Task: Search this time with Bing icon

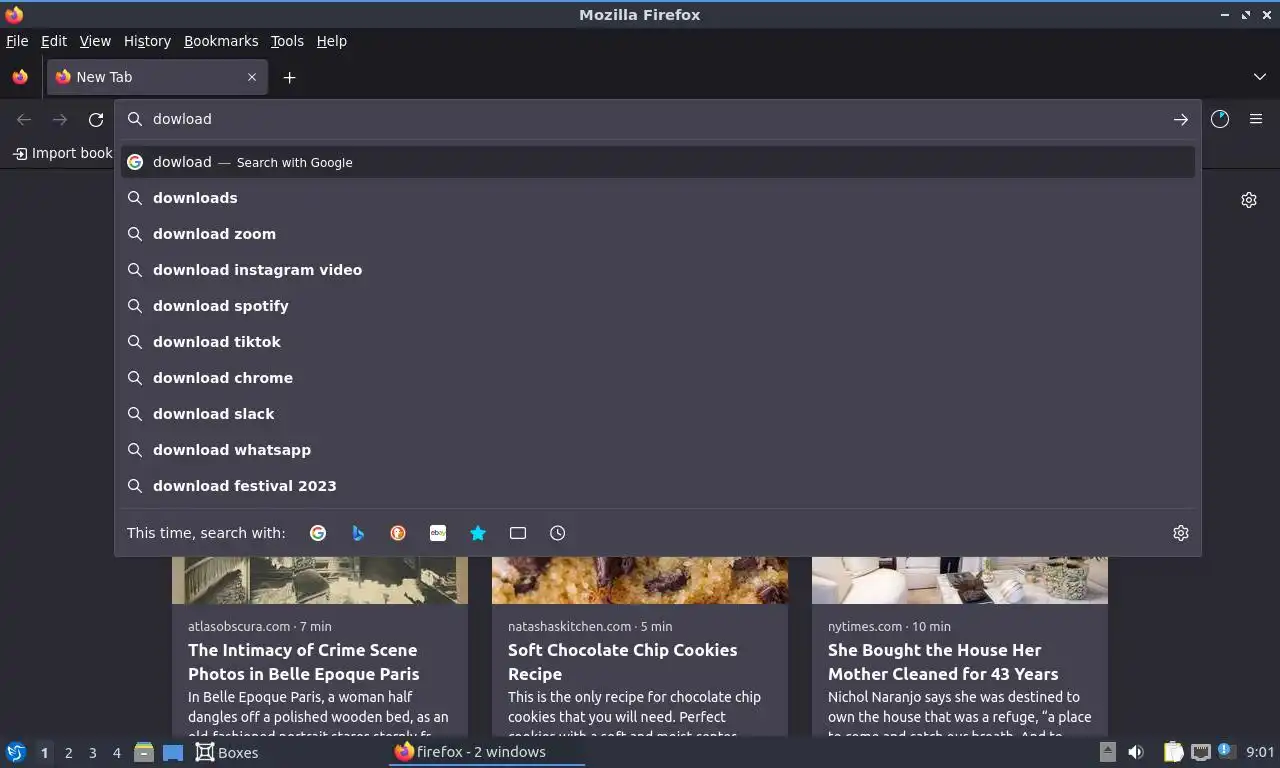Action: [358, 533]
